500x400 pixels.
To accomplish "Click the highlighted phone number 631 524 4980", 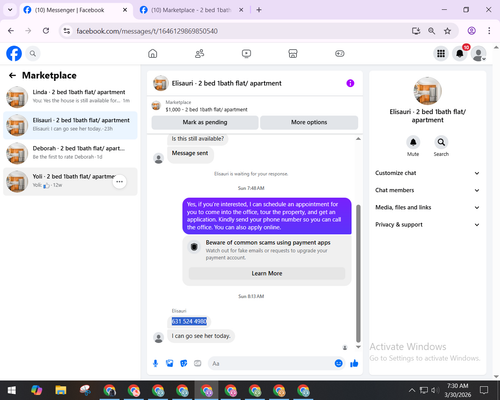I will tap(189, 321).
